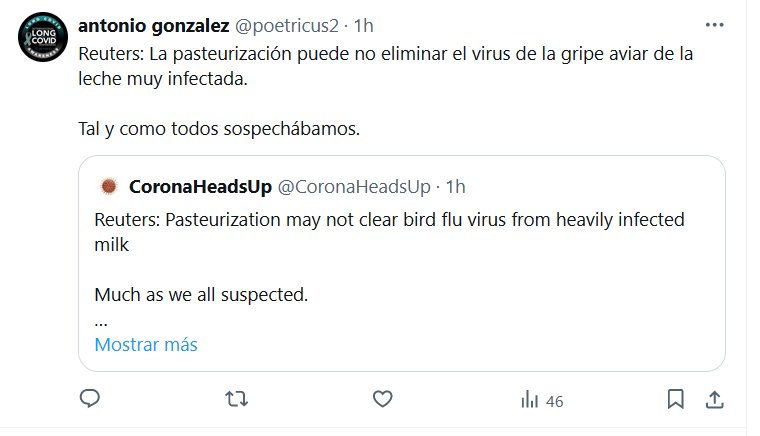Click the repost arrows icon

coord(235,399)
